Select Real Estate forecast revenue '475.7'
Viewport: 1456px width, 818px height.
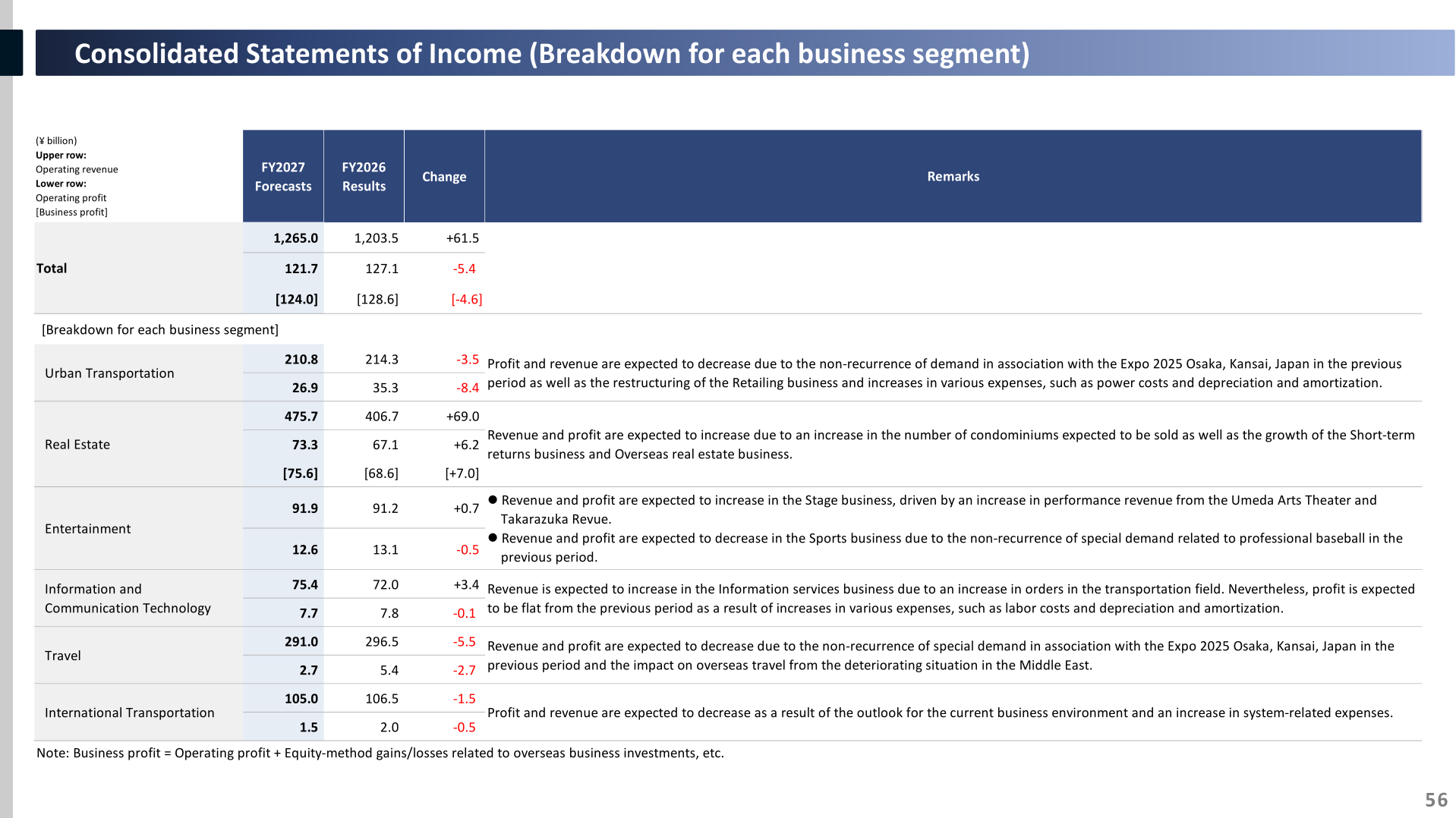301,417
